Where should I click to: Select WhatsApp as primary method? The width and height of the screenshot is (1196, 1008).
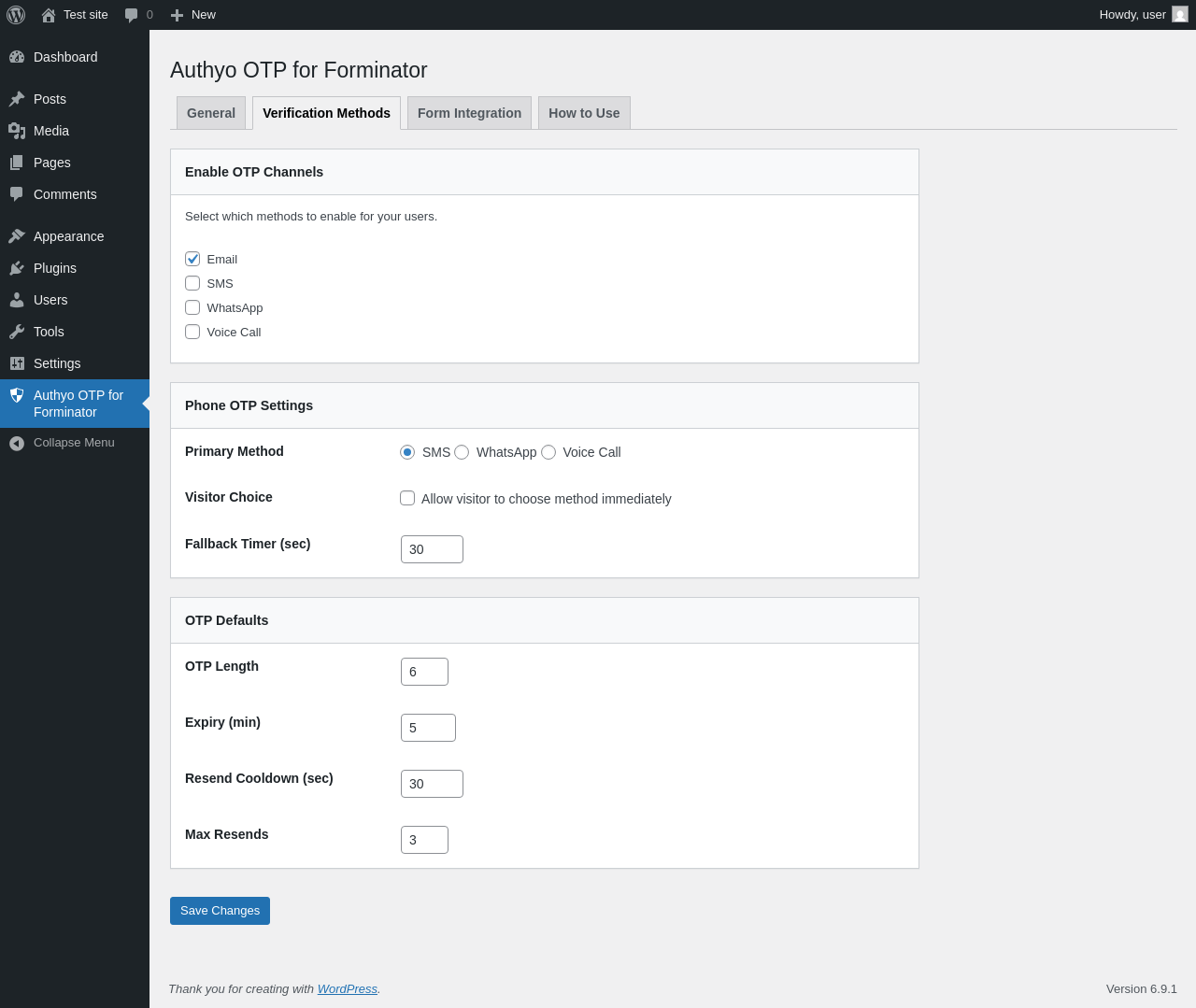coord(462,452)
